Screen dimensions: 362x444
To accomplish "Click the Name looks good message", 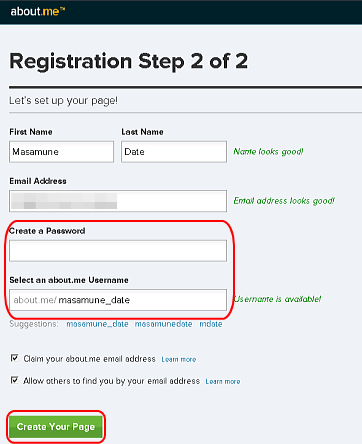I will click(268, 152).
